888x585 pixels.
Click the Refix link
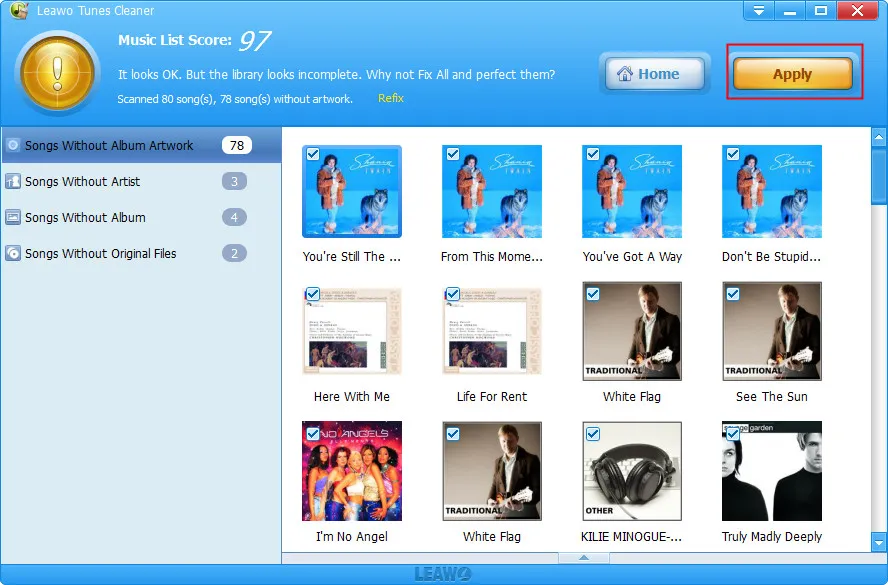pos(391,98)
